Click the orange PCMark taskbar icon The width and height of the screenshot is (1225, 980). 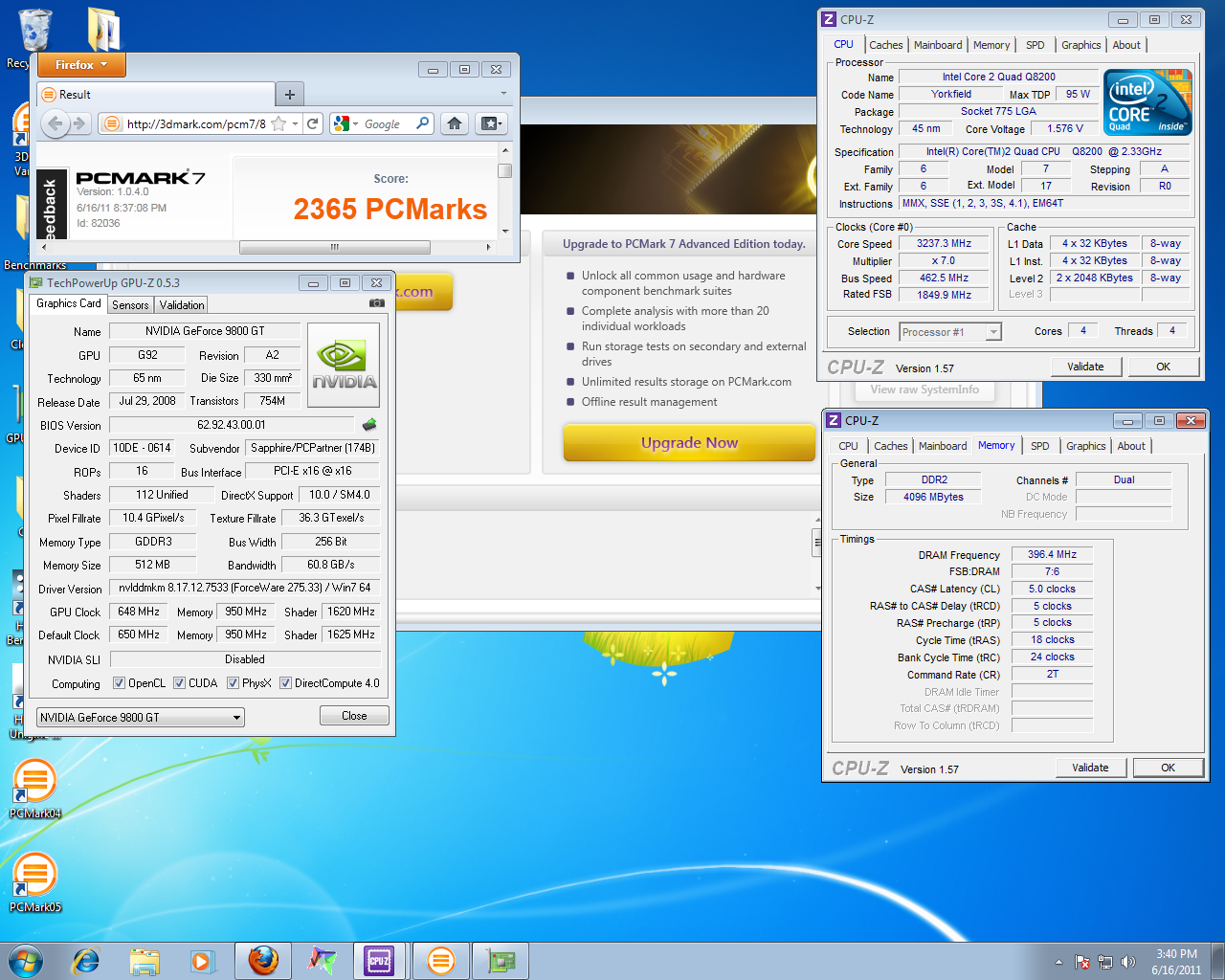(x=440, y=960)
